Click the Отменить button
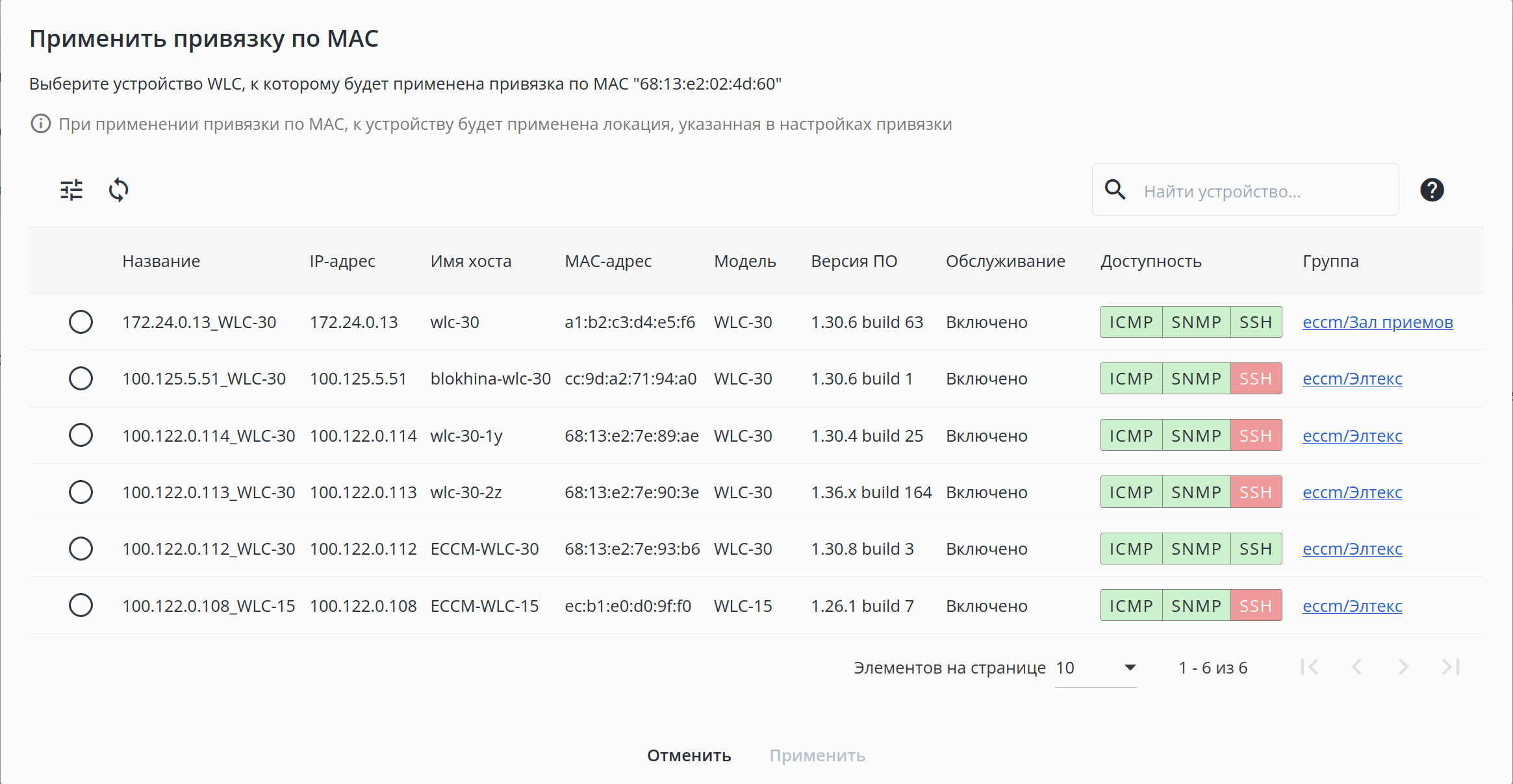This screenshot has height=784, width=1513. click(x=689, y=755)
